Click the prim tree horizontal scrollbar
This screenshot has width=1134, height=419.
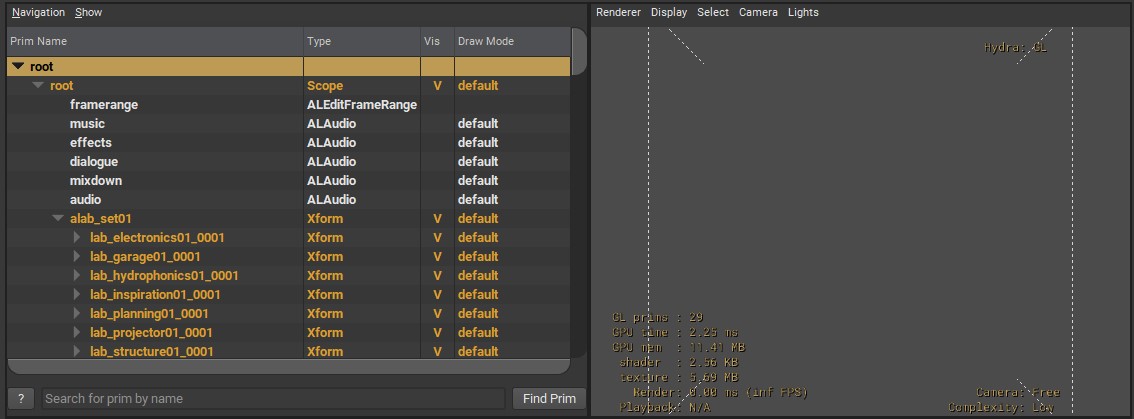click(289, 366)
